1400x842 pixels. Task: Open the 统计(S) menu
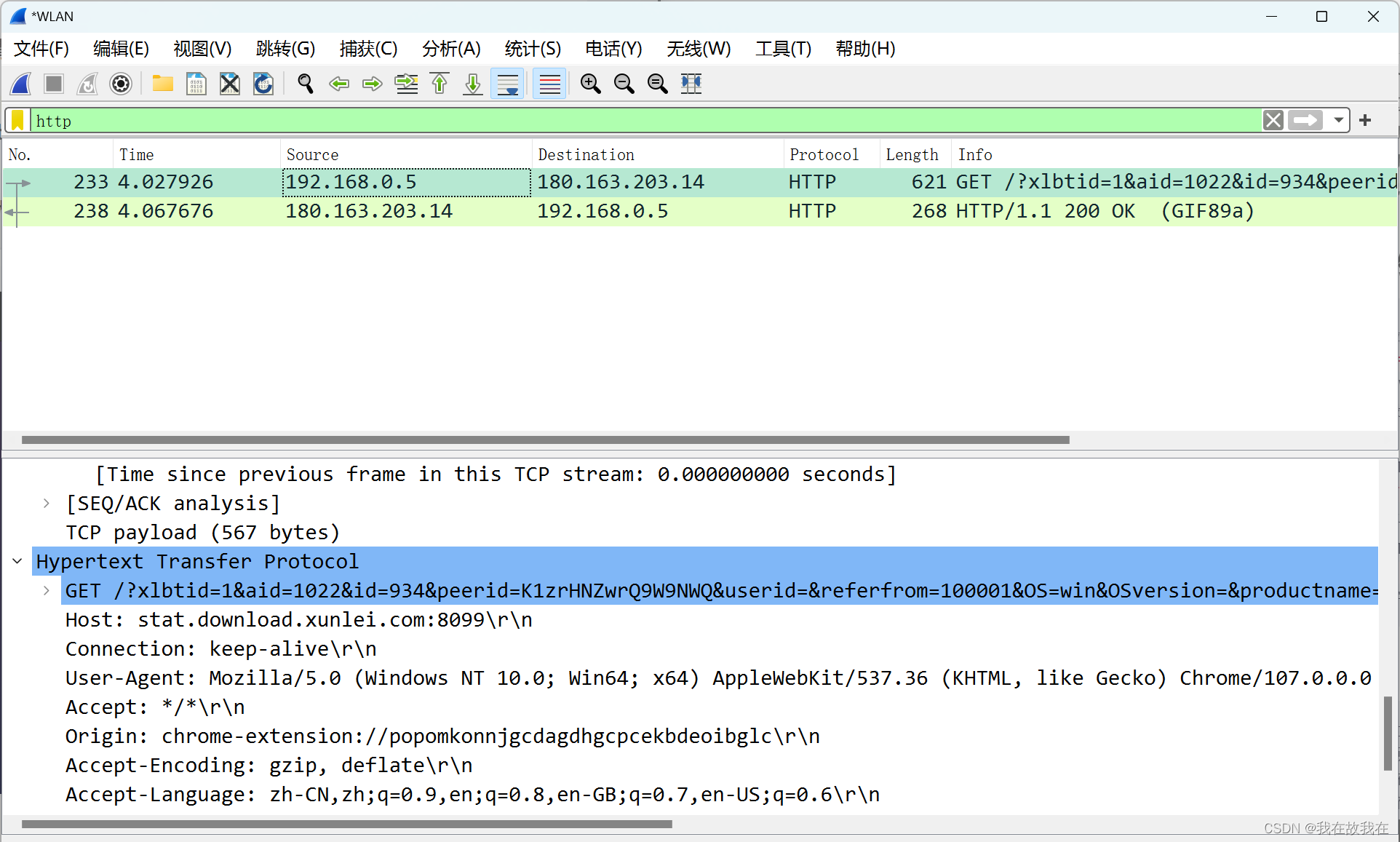(532, 49)
